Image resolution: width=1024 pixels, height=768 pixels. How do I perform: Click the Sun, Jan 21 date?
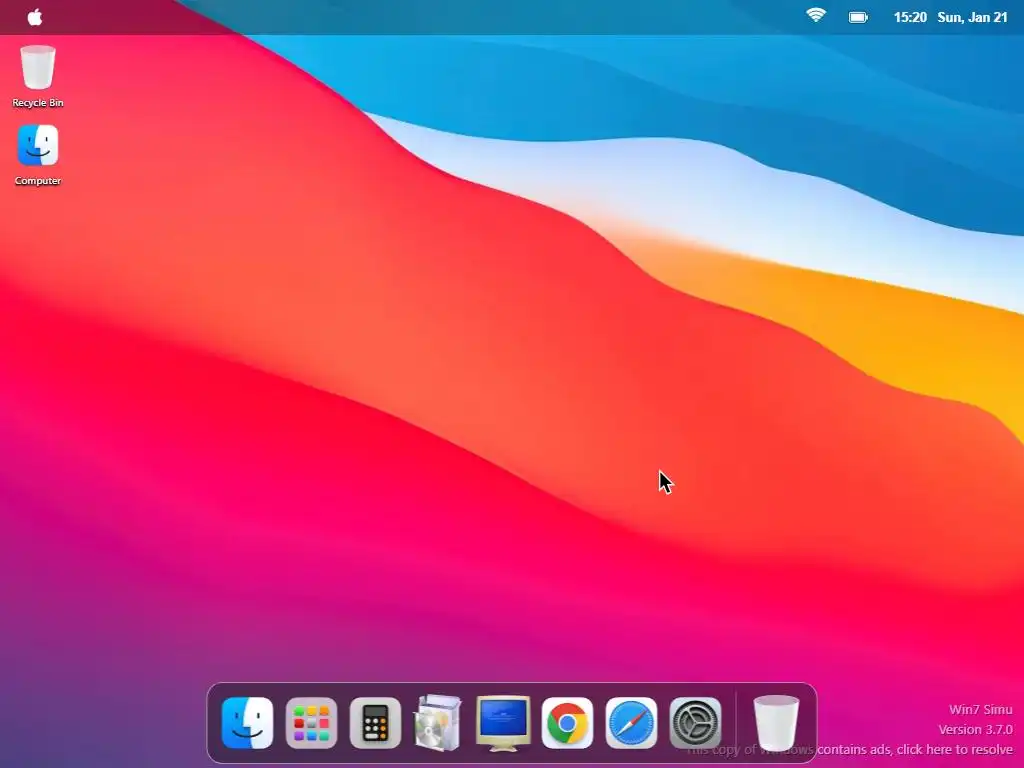(x=972, y=18)
